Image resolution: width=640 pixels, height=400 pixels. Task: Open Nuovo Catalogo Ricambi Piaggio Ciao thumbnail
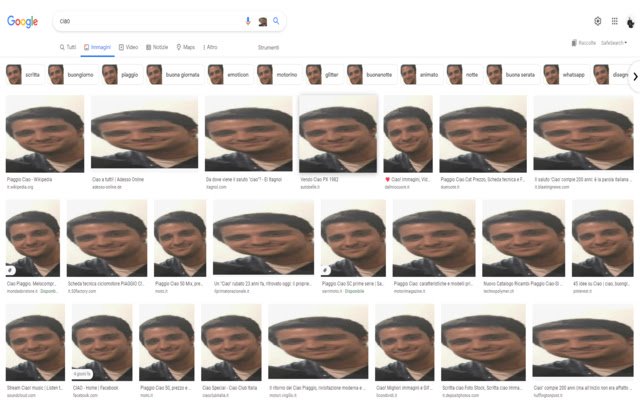[x=524, y=238]
